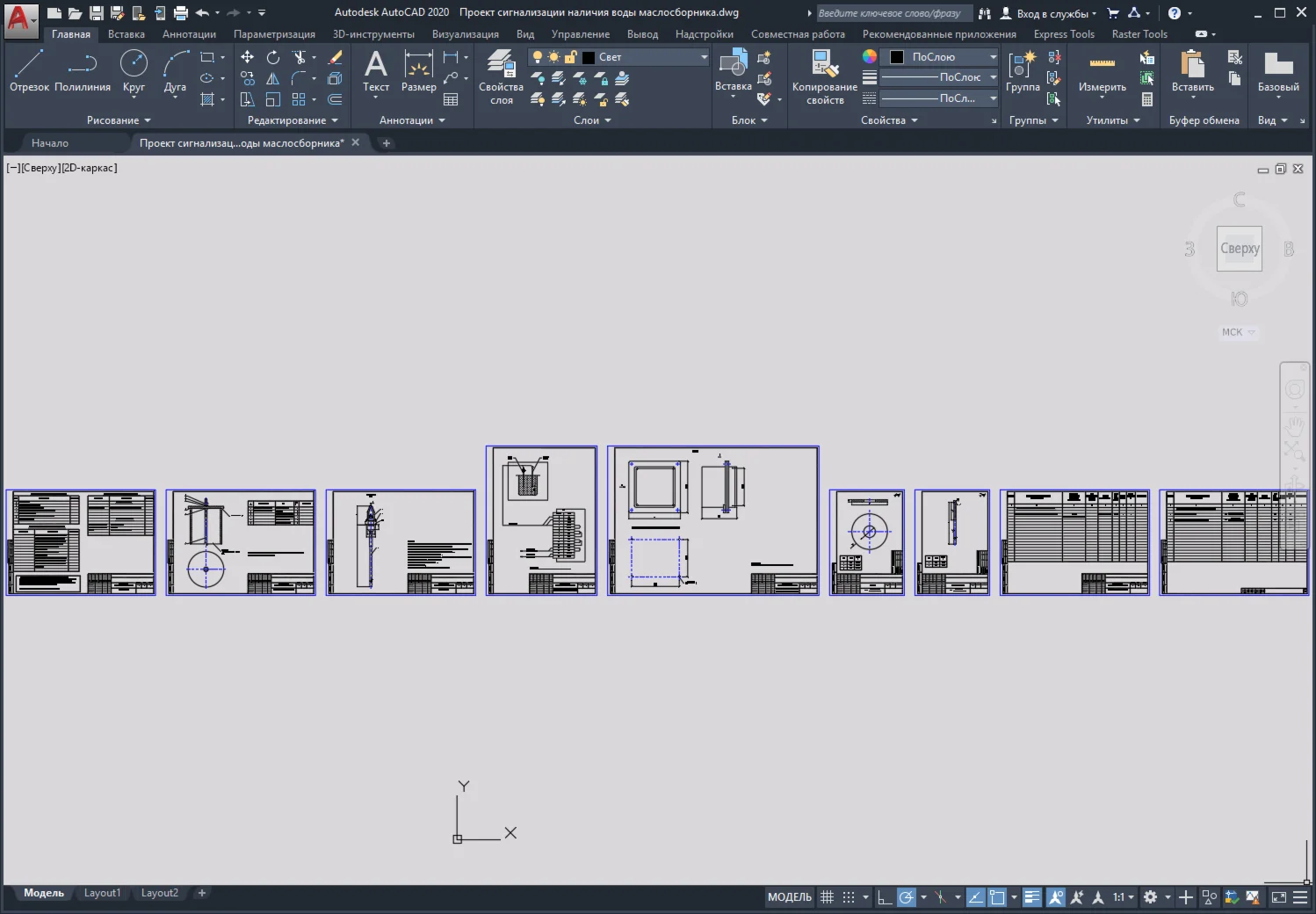Click the black layer color swatch

click(589, 57)
